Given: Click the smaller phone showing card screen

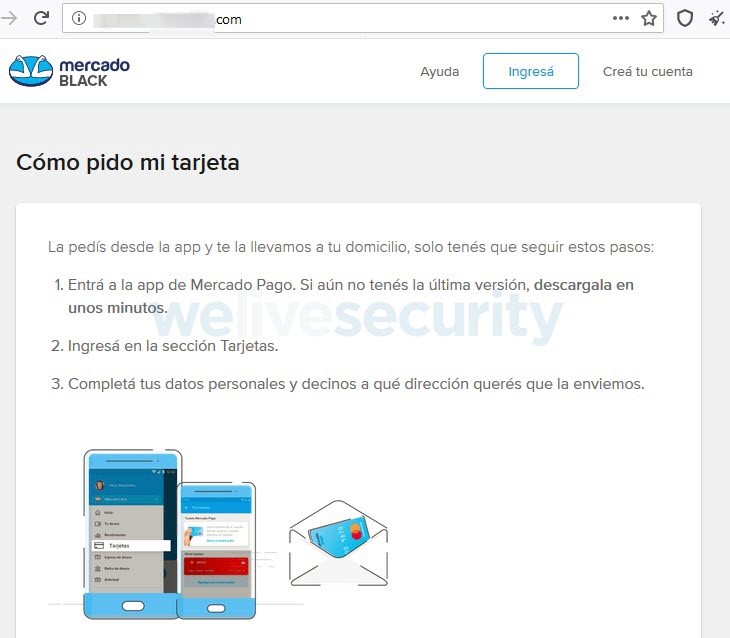Looking at the screenshot, I should (x=216, y=550).
